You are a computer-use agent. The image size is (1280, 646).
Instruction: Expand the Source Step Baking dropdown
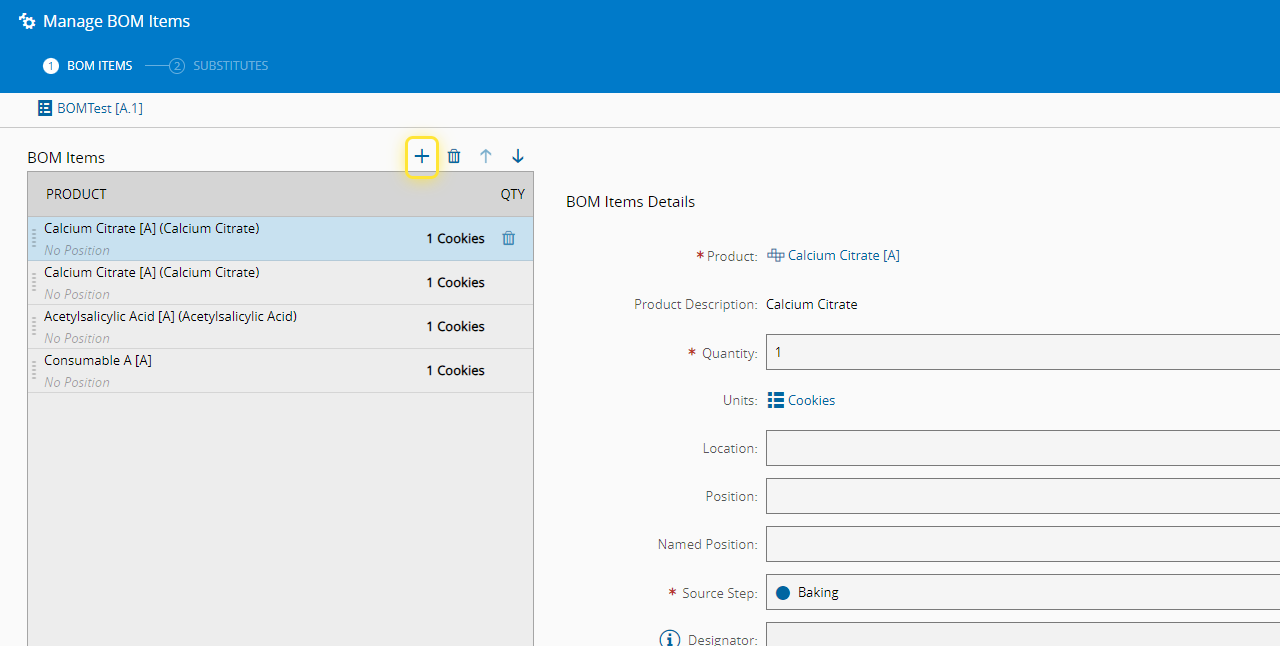point(1022,592)
